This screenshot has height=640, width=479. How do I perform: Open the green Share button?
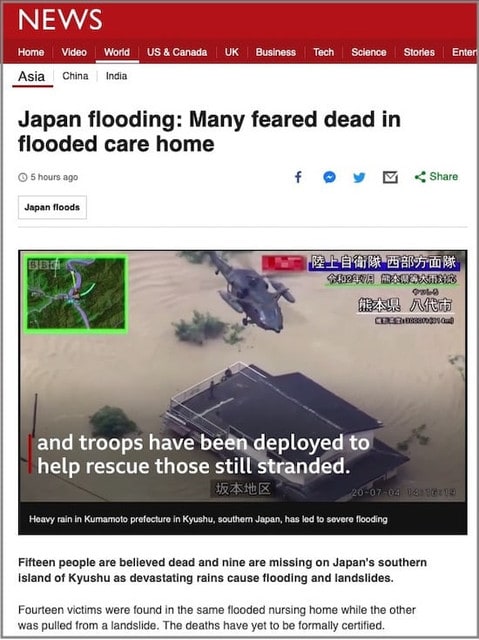coord(436,177)
